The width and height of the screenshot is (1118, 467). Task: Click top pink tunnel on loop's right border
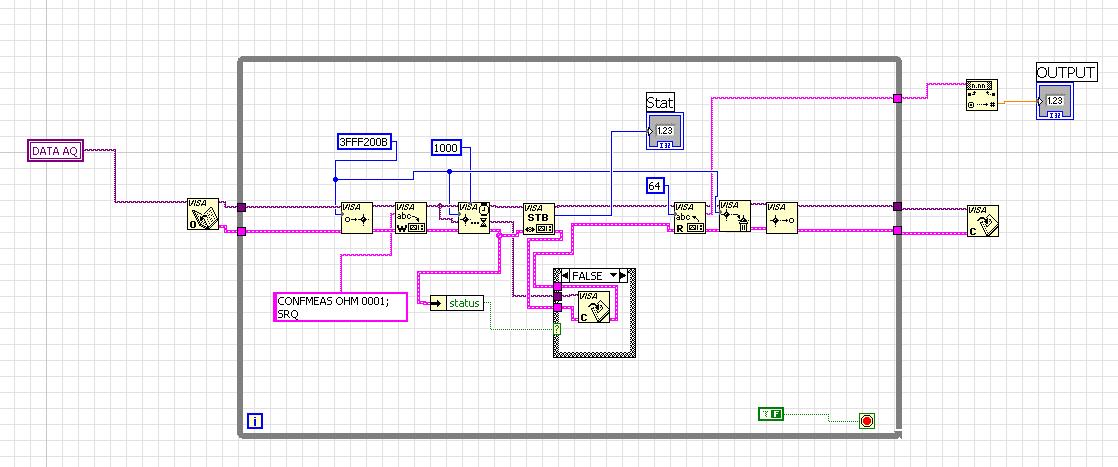(897, 98)
